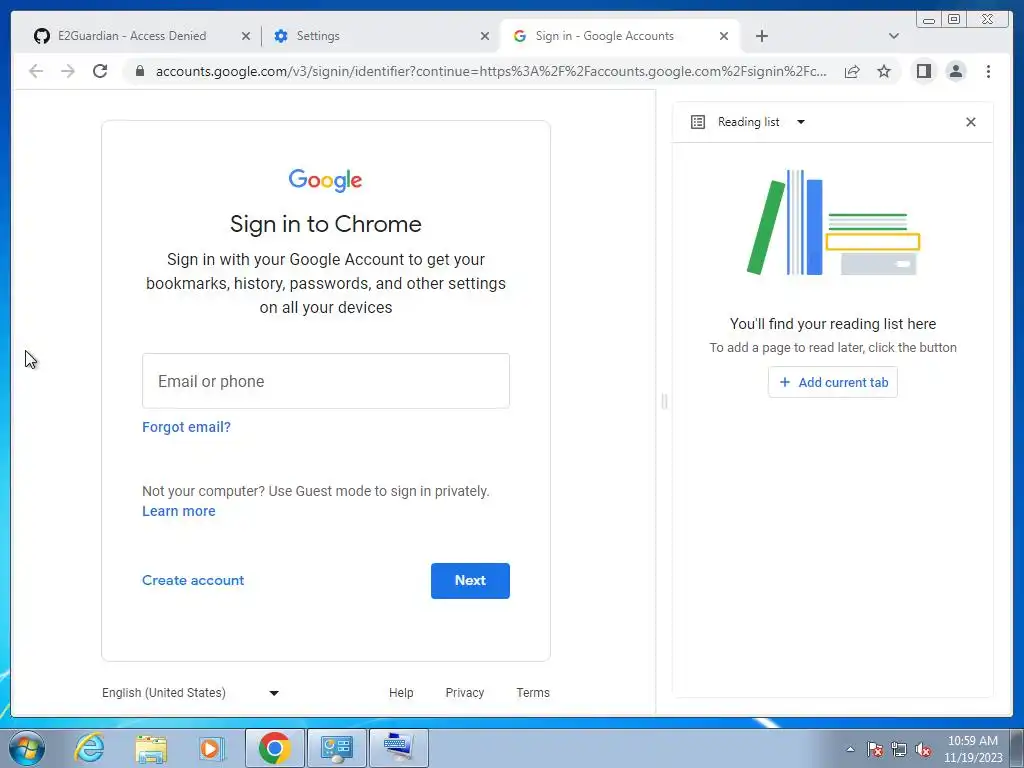Image resolution: width=1024 pixels, height=768 pixels.
Task: Click the back navigation arrow
Action: (36, 71)
